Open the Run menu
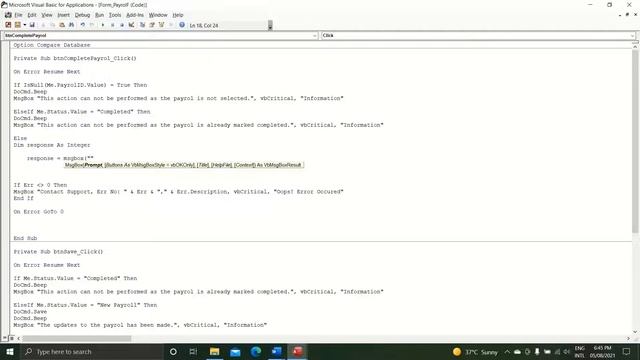 pyautogui.click(x=99, y=15)
